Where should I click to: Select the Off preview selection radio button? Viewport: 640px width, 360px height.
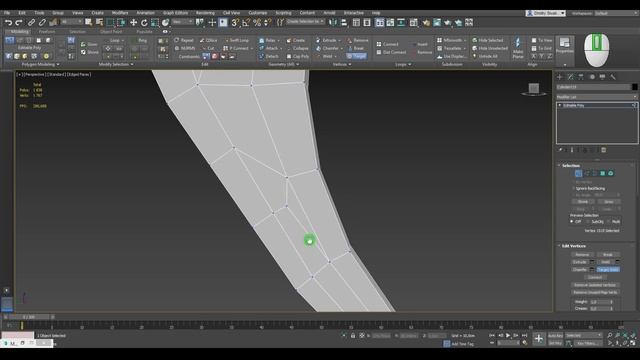(x=572, y=222)
